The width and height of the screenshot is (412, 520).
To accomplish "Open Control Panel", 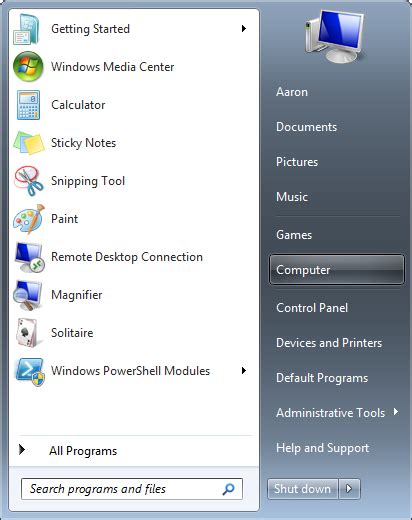I will pyautogui.click(x=312, y=308).
